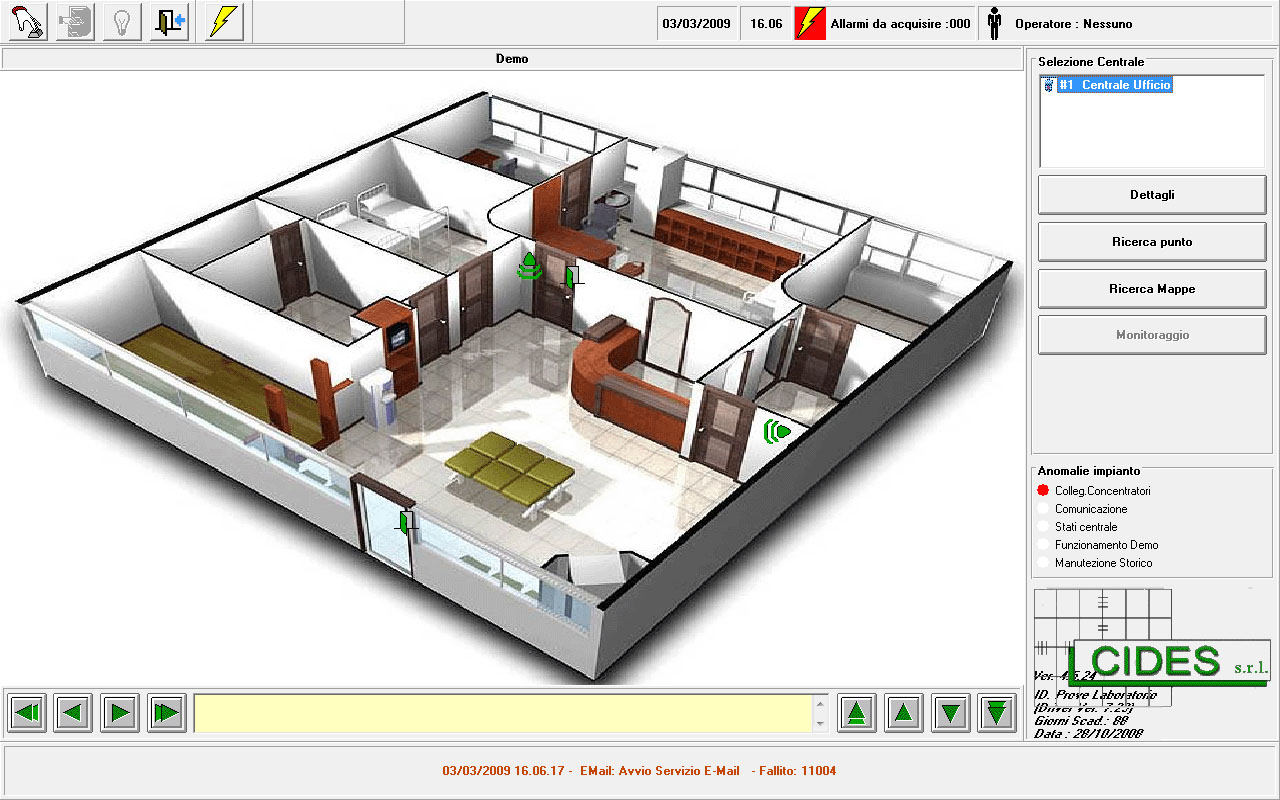The image size is (1280, 800).
Task: Click the operator login hand icon
Action: 28,22
